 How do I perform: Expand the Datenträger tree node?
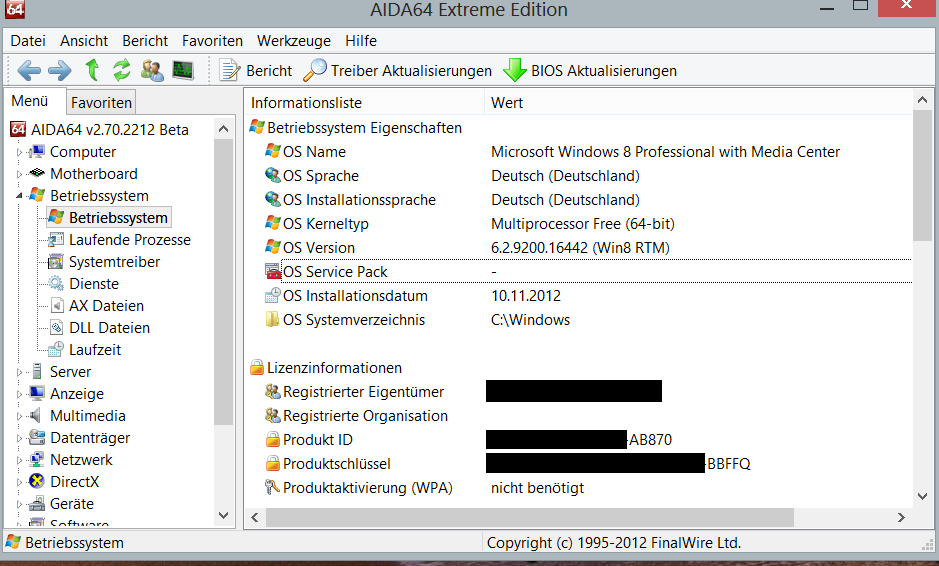pyautogui.click(x=19, y=438)
